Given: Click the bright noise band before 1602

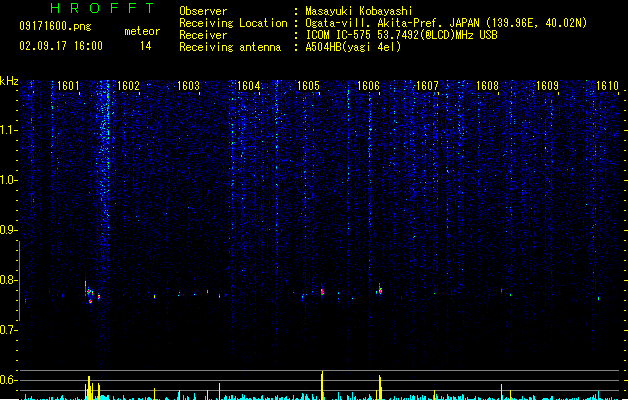Looking at the screenshot, I should (104, 160).
